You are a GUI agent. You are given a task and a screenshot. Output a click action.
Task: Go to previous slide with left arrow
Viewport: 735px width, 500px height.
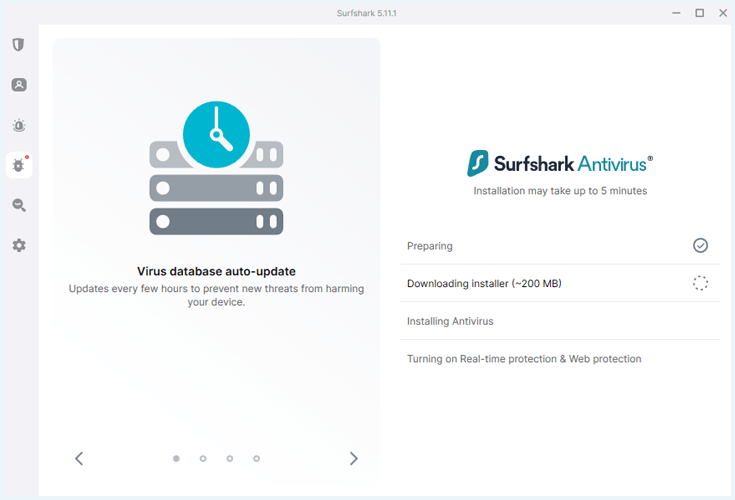tap(79, 458)
